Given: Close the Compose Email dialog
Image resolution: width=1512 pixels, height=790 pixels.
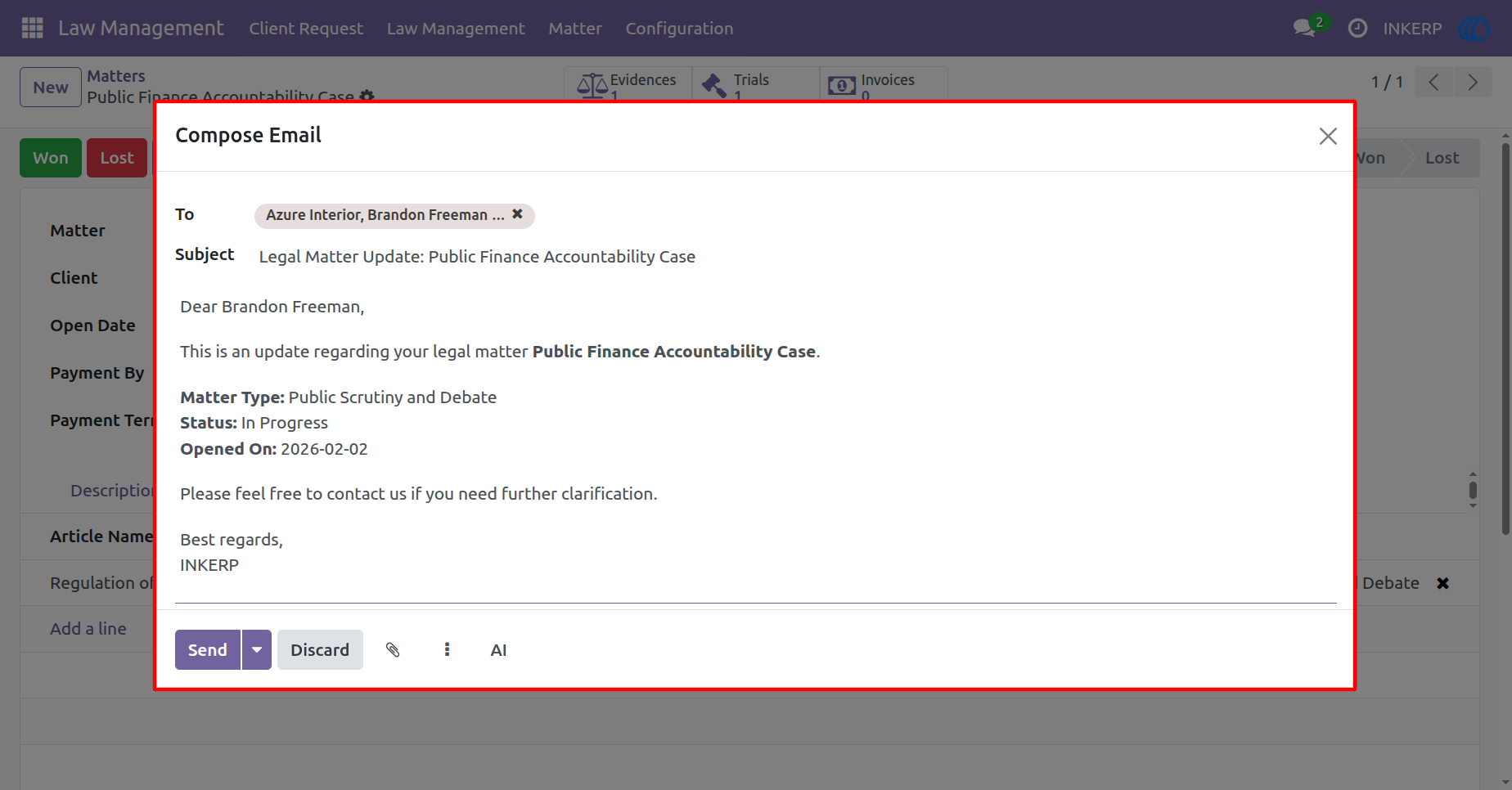Looking at the screenshot, I should [1328, 136].
